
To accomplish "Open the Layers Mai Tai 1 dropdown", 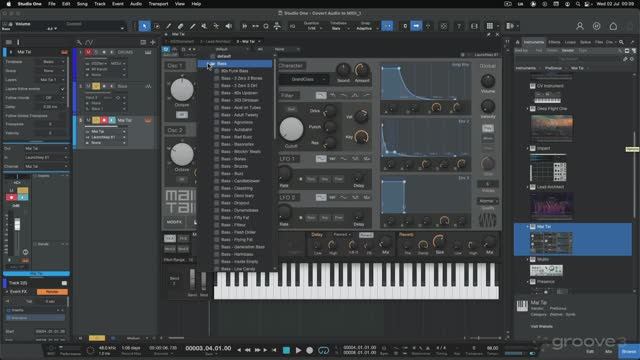I will tap(51, 80).
